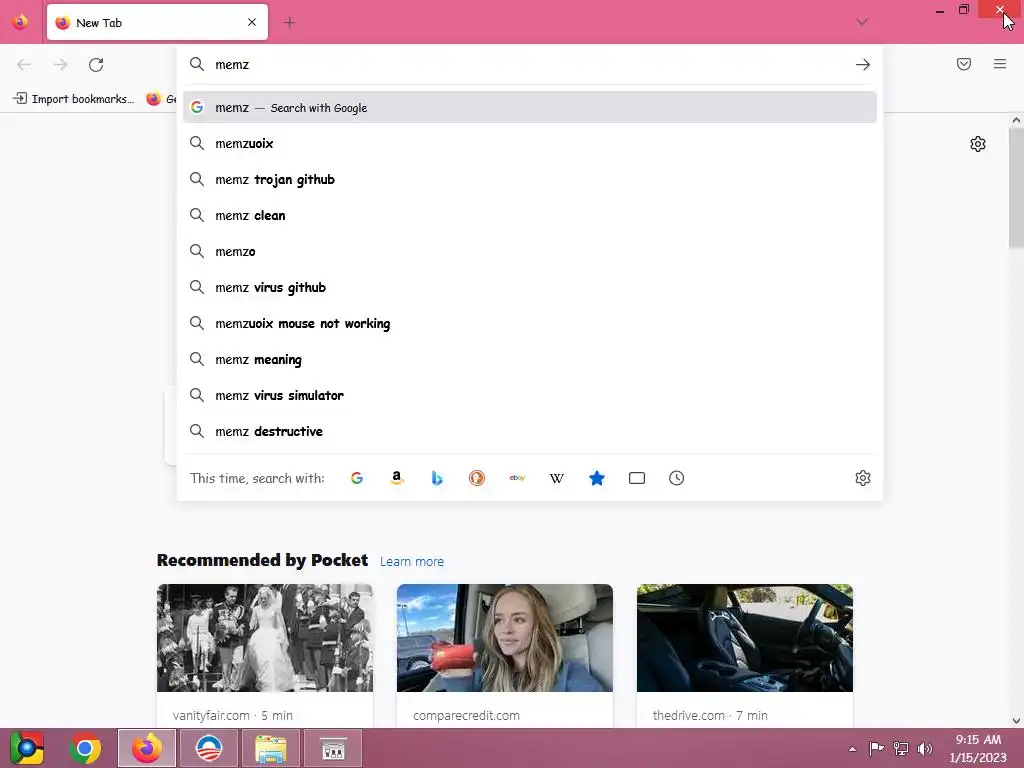Choose 'memz meaning' suggestion
This screenshot has width=1024, height=768.
(530, 359)
